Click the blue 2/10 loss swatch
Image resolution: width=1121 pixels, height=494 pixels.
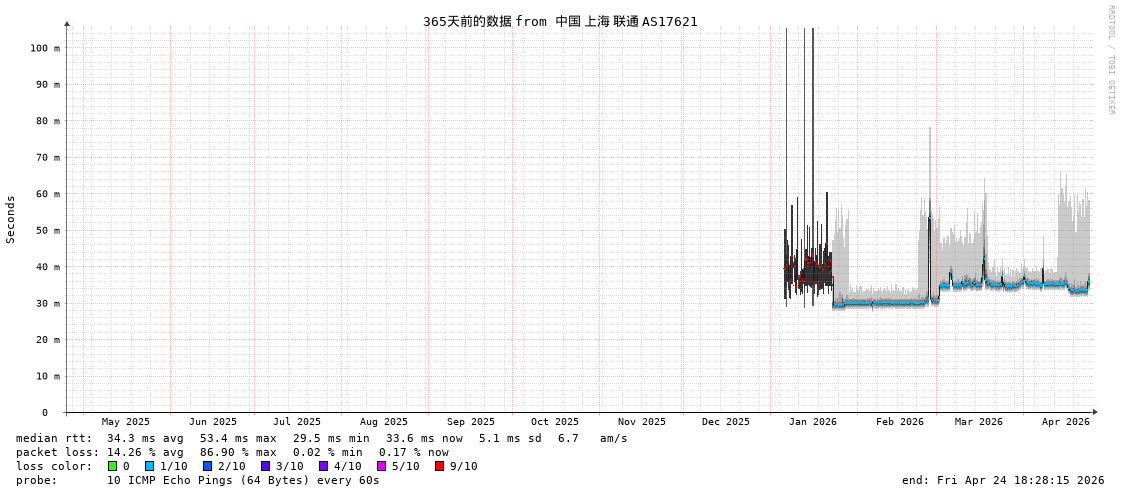click(x=207, y=466)
